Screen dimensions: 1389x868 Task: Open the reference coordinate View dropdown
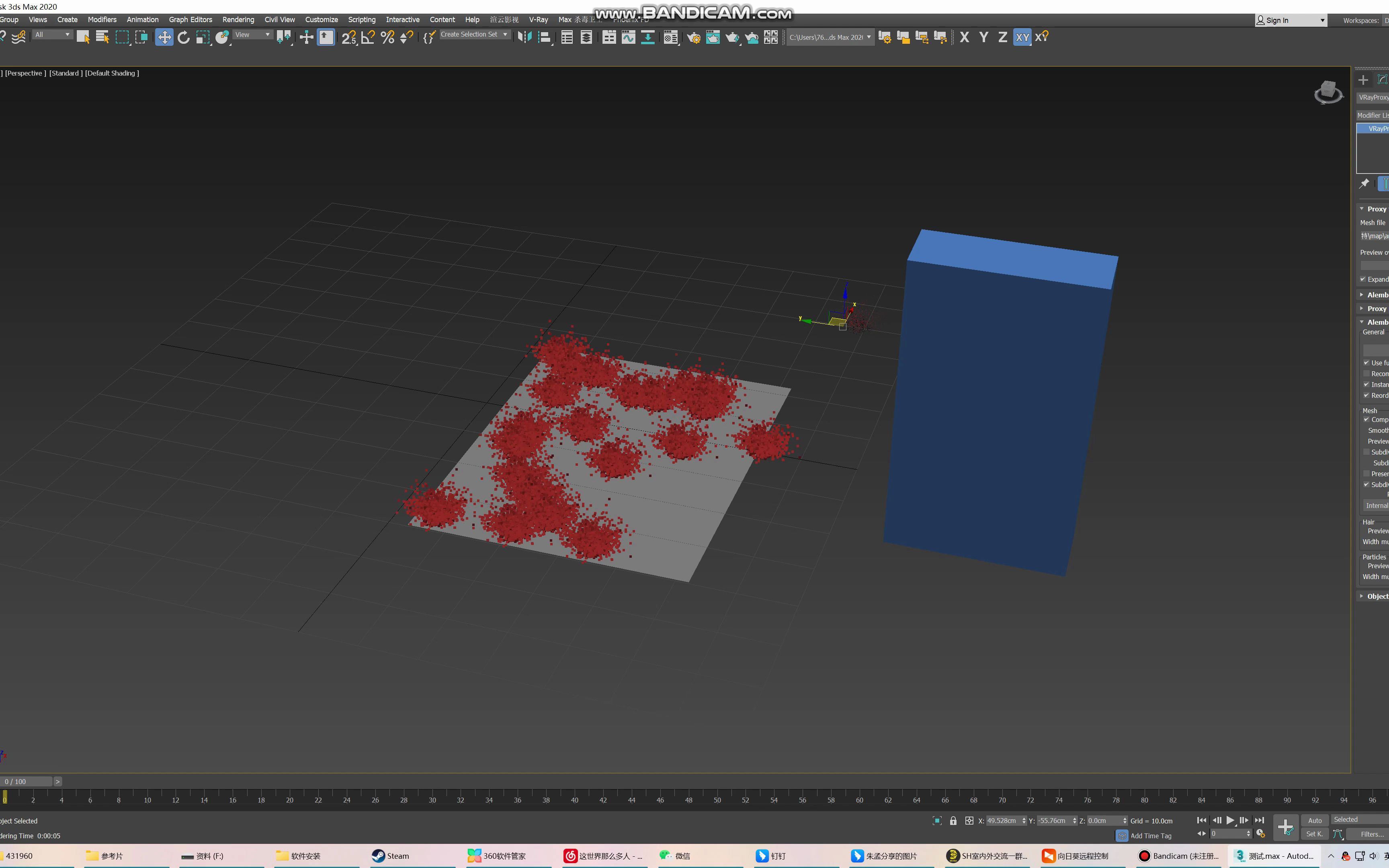252,35
